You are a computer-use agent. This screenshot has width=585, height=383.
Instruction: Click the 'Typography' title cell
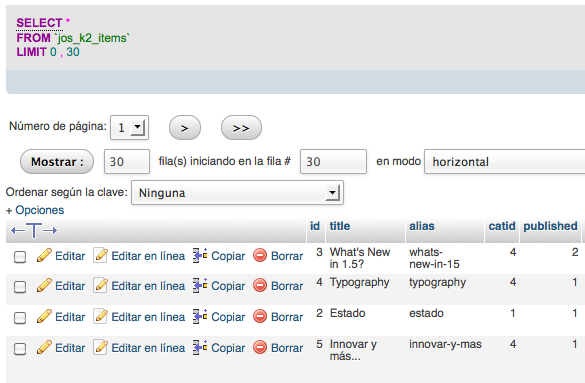[x=359, y=282]
